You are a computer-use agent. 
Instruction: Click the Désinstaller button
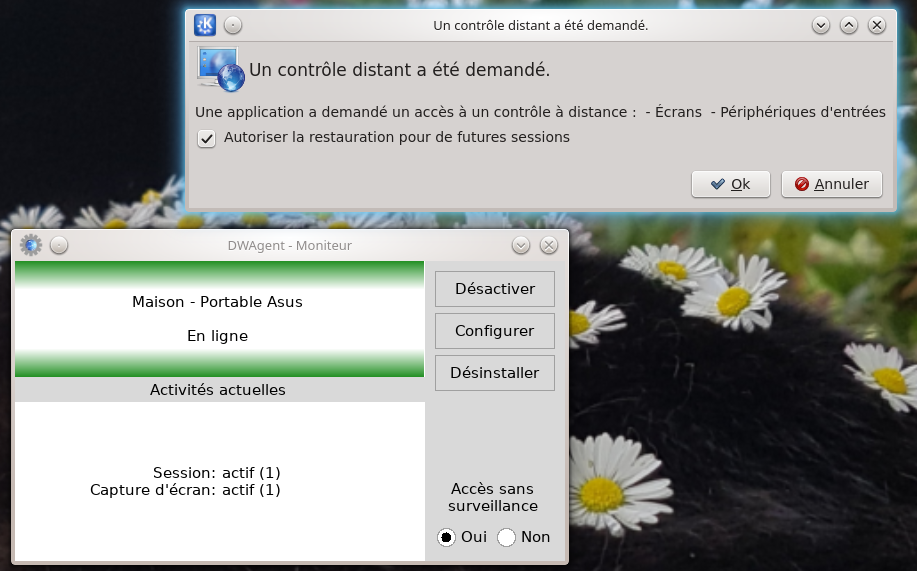coord(495,373)
